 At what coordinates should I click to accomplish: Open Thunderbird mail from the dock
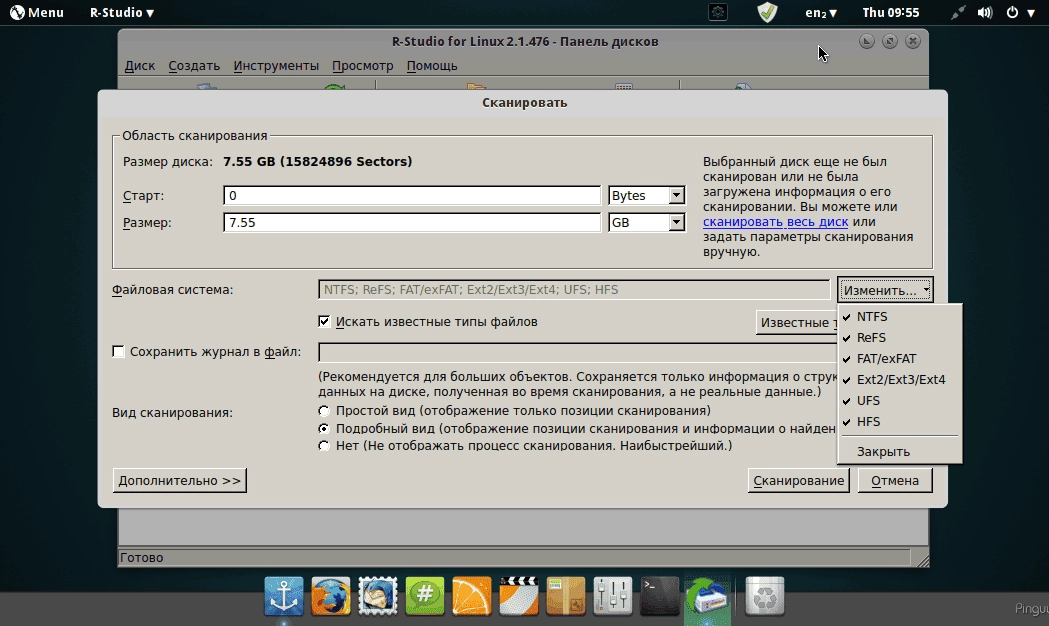click(x=377, y=596)
